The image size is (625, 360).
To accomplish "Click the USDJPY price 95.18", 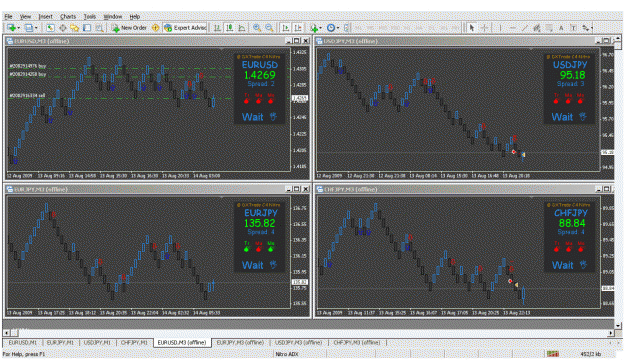I will coord(572,75).
